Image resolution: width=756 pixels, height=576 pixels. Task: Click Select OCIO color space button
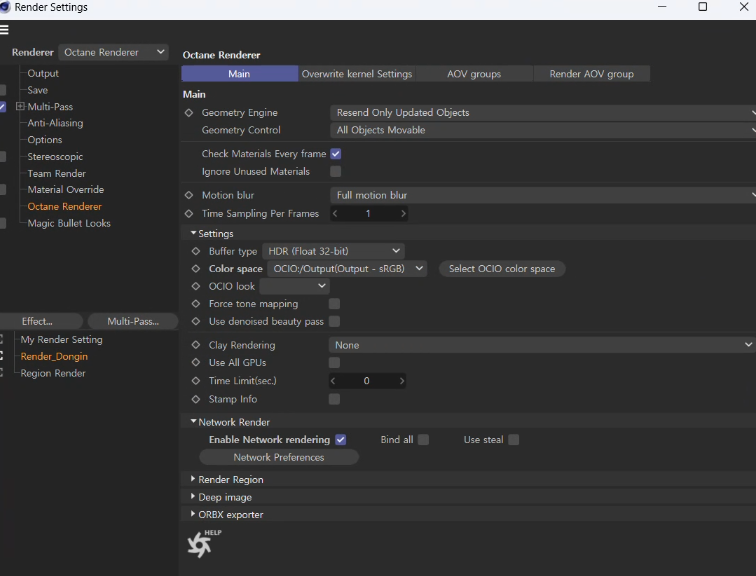[x=502, y=268]
